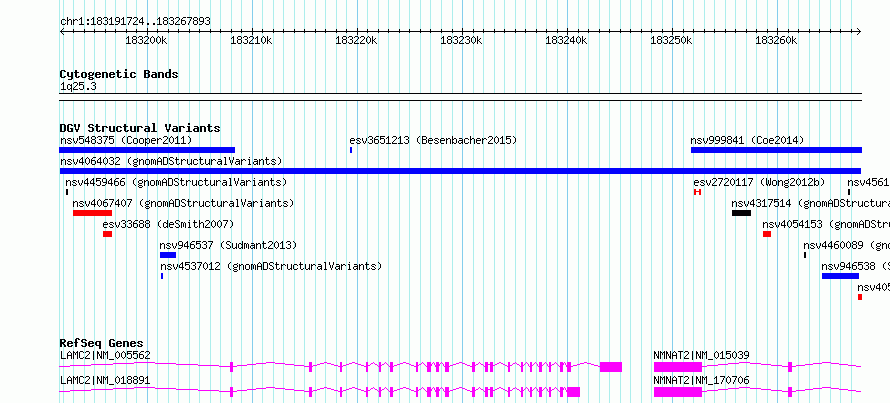
Task: Click the blue bar under nsv548375
Action: point(147,150)
